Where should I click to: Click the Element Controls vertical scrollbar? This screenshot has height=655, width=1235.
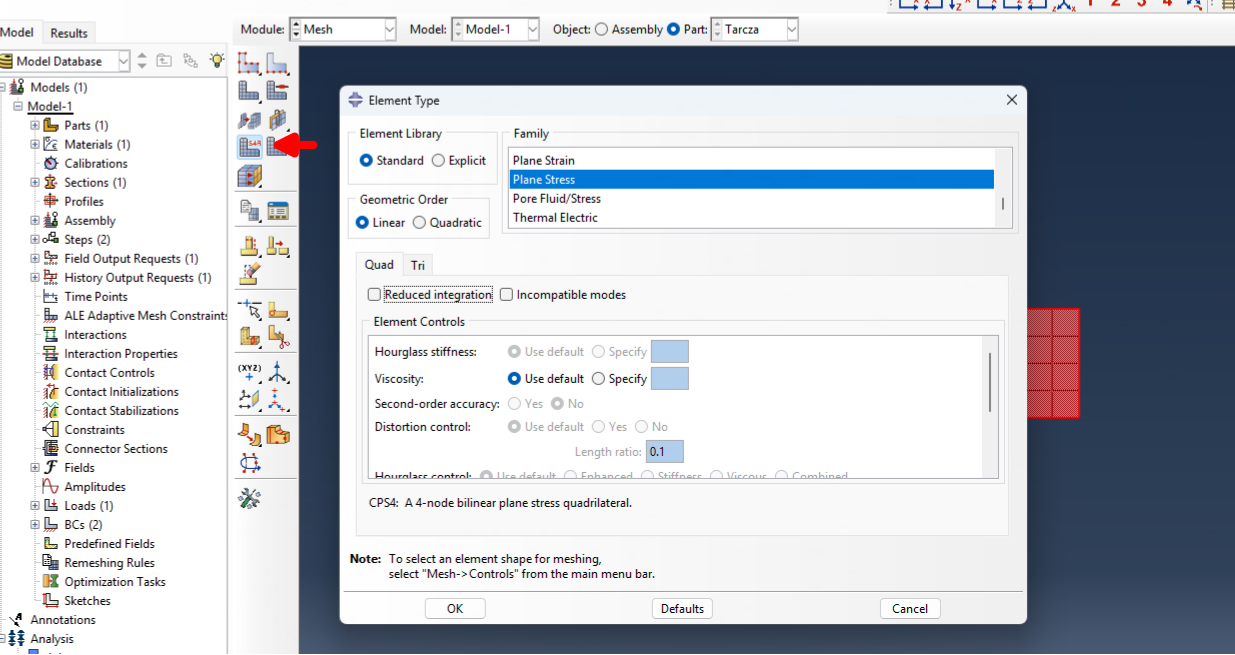[991, 382]
